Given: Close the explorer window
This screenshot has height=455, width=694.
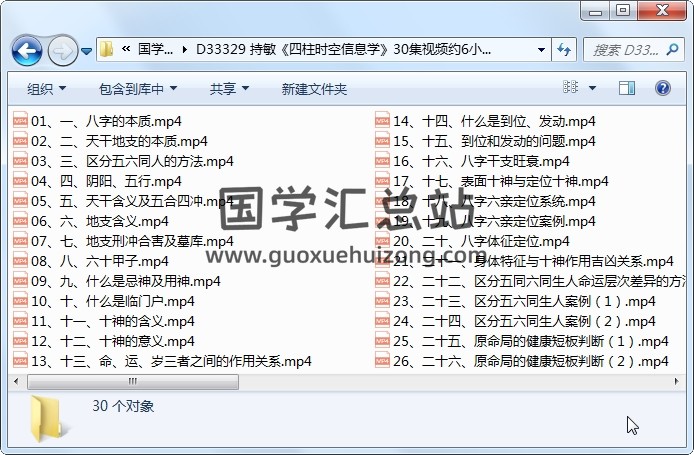Looking at the screenshot, I should click(662, 11).
